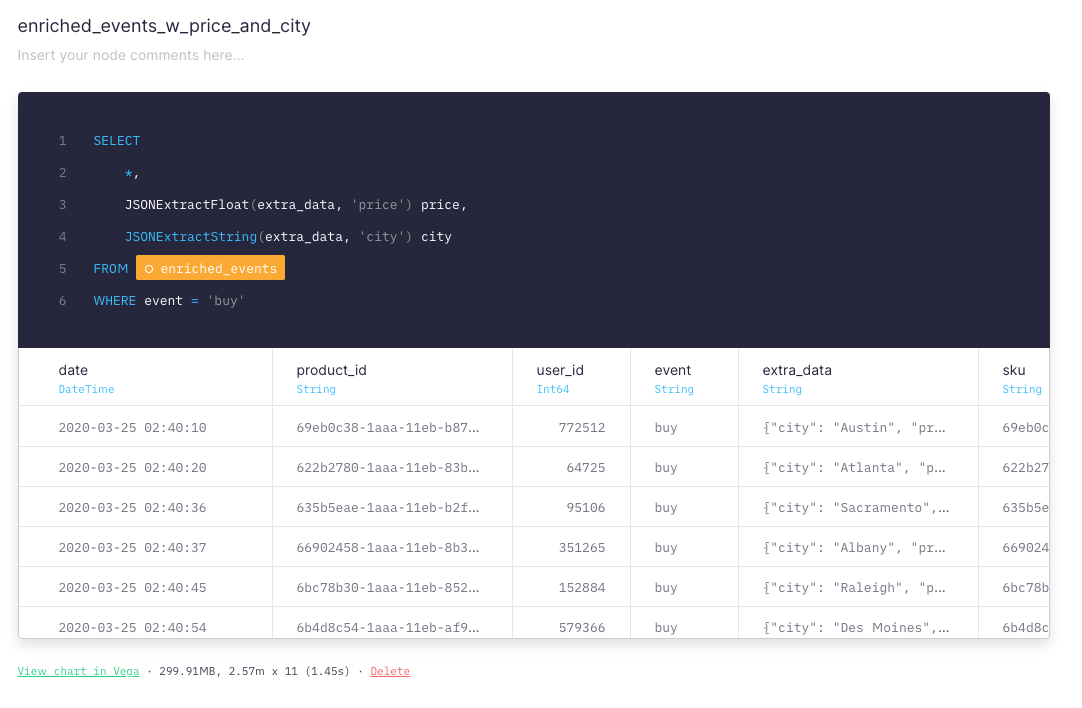Click the red Delete link
The width and height of the screenshot is (1082, 708).
390,671
